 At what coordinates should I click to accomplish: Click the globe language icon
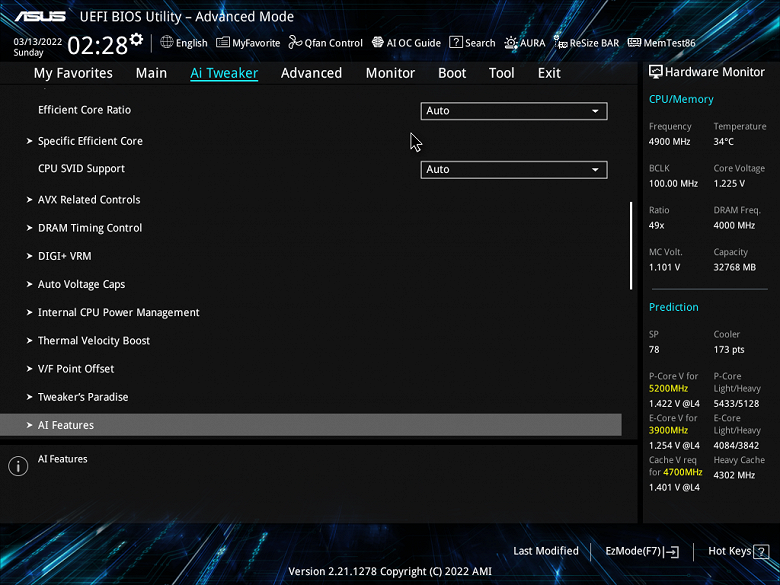pos(167,42)
